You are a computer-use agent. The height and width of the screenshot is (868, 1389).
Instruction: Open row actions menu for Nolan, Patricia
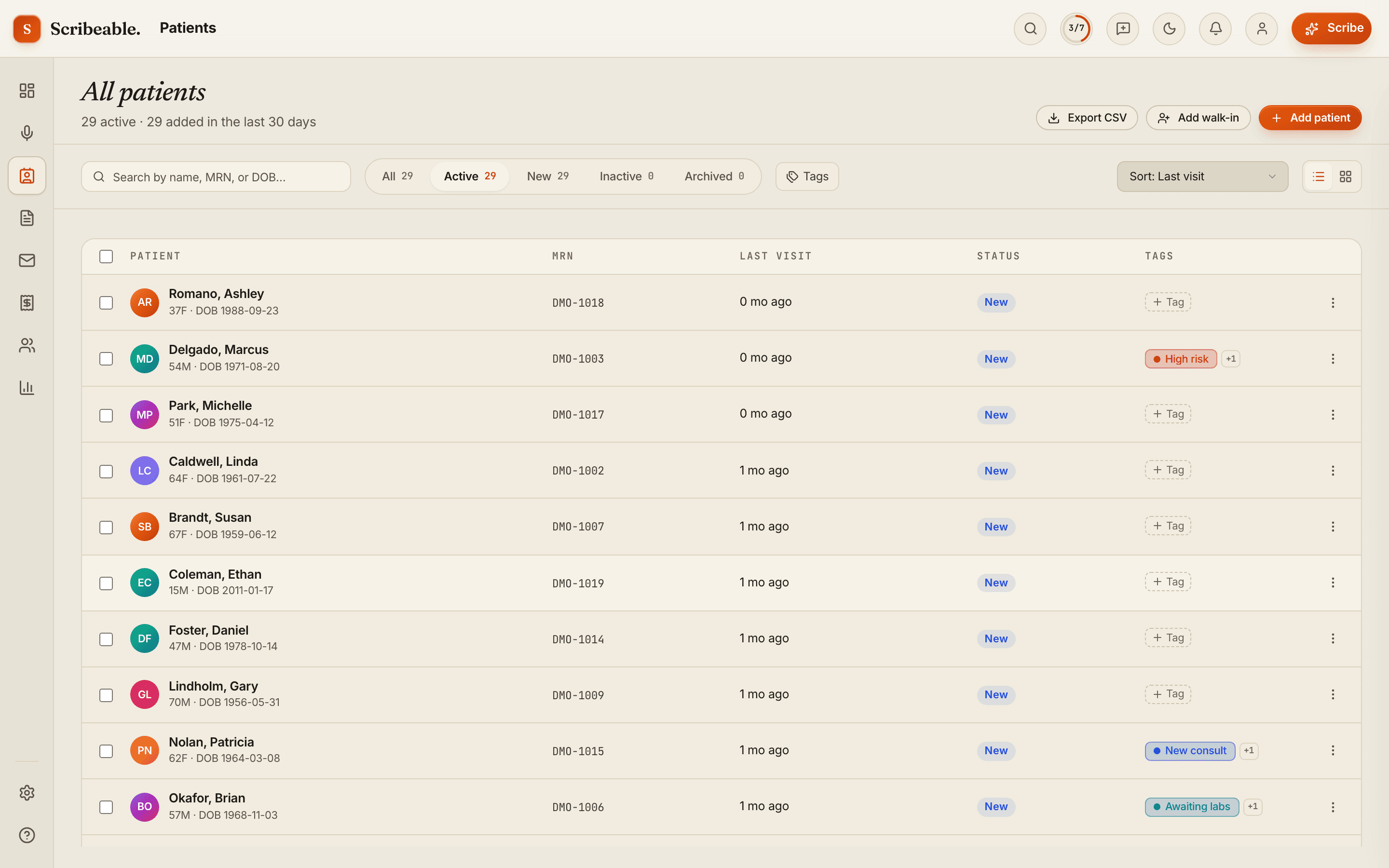1333,750
